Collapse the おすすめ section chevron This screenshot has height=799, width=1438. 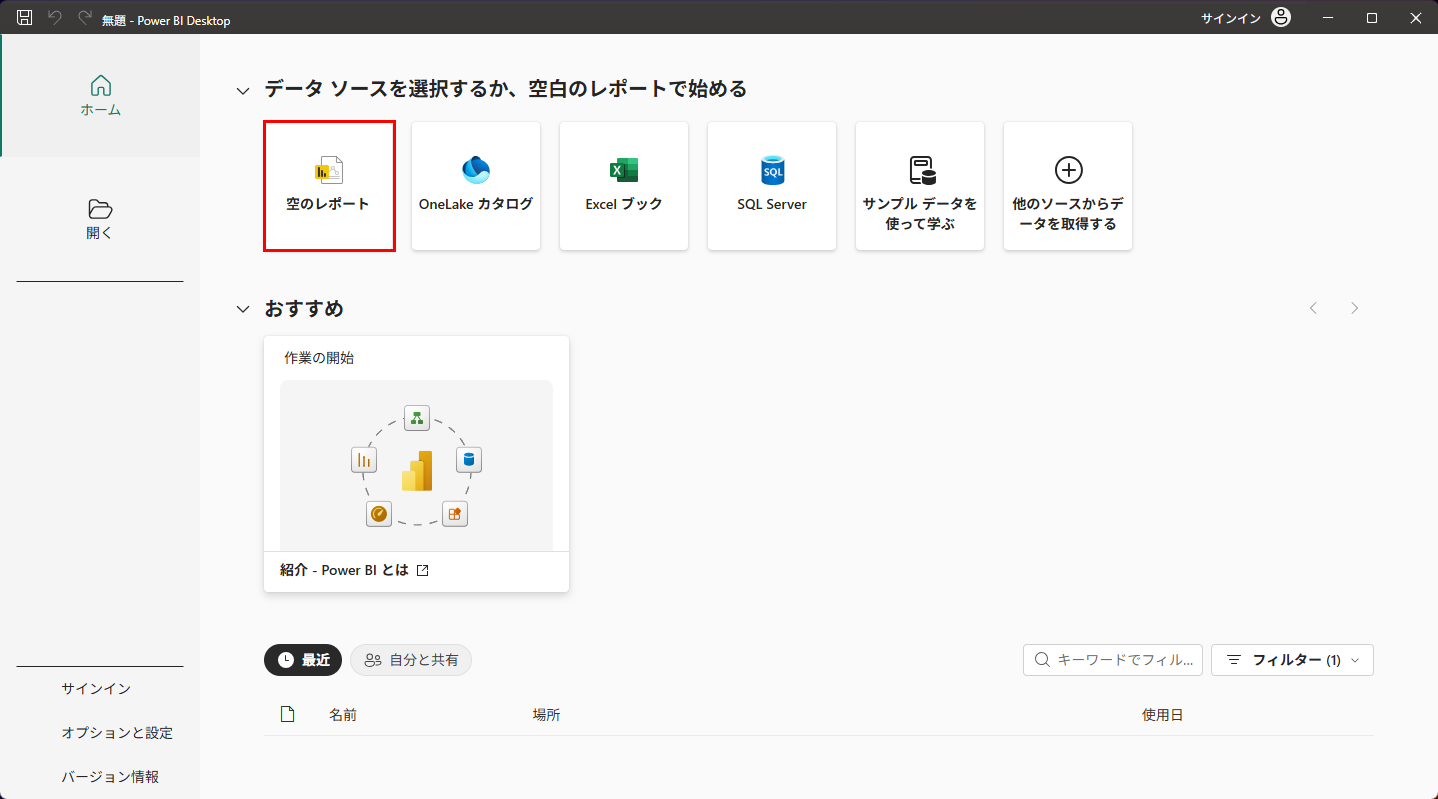click(243, 309)
